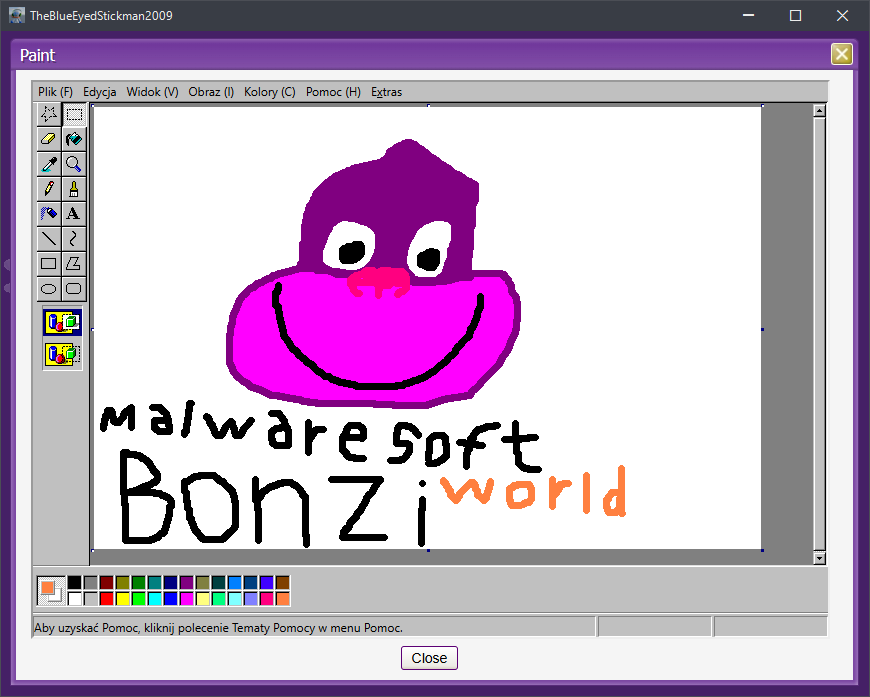Click the vertical scrollbar down arrow
Image resolution: width=870 pixels, height=697 pixels.
point(819,558)
